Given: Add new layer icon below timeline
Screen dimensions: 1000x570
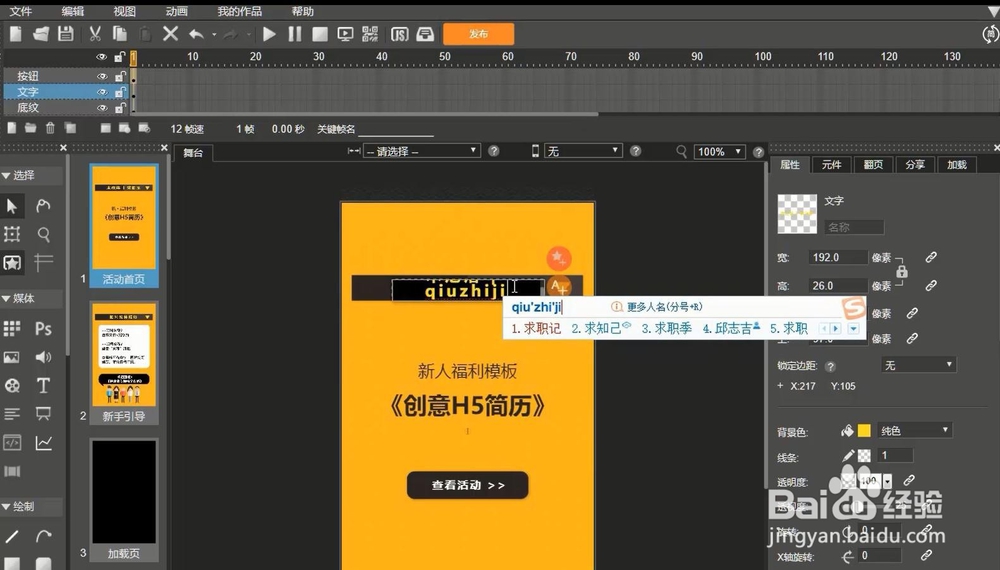Looking at the screenshot, I should click(x=11, y=128).
